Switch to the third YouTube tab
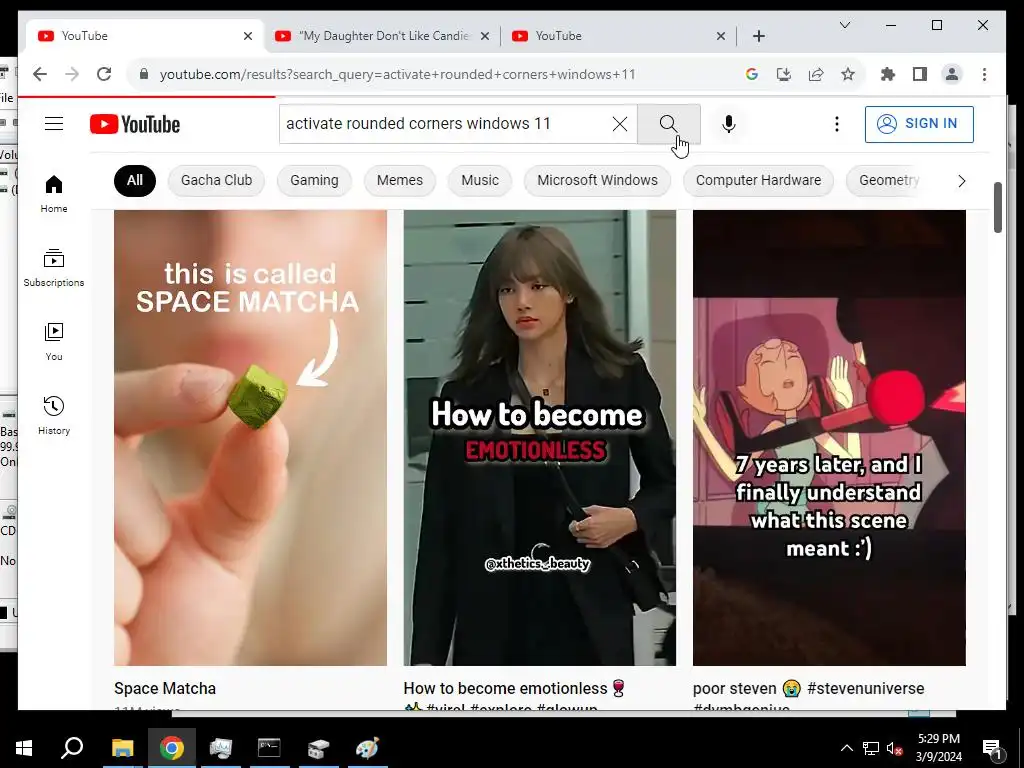 618,36
